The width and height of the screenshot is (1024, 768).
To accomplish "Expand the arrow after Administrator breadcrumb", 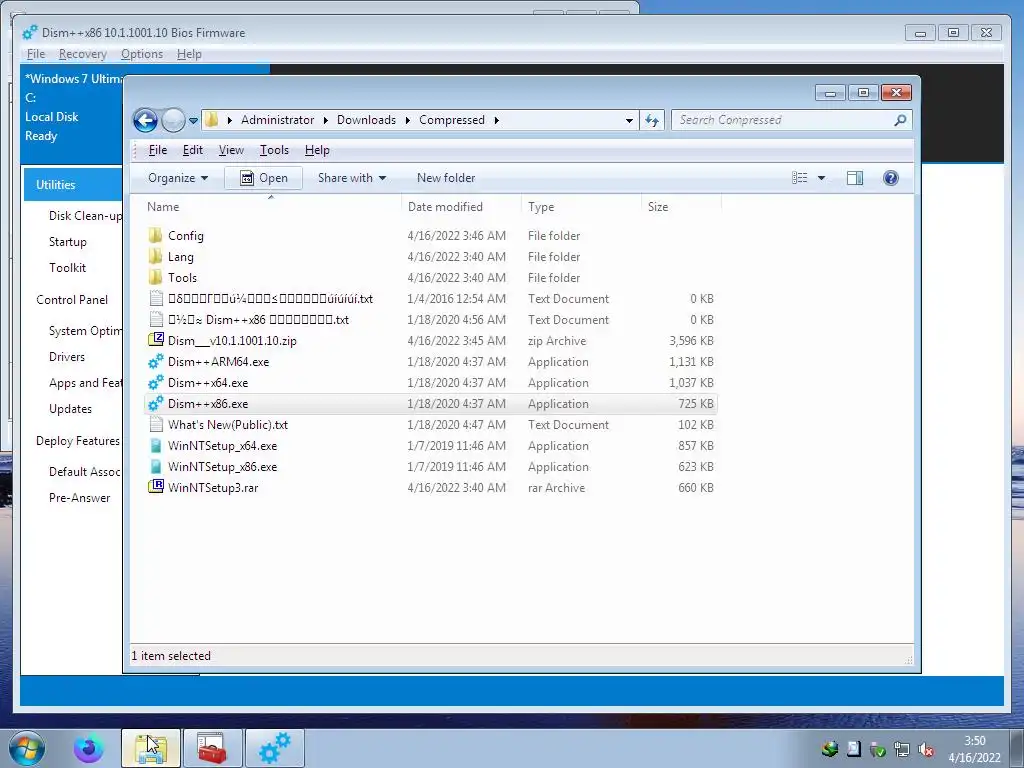I will click(325, 120).
